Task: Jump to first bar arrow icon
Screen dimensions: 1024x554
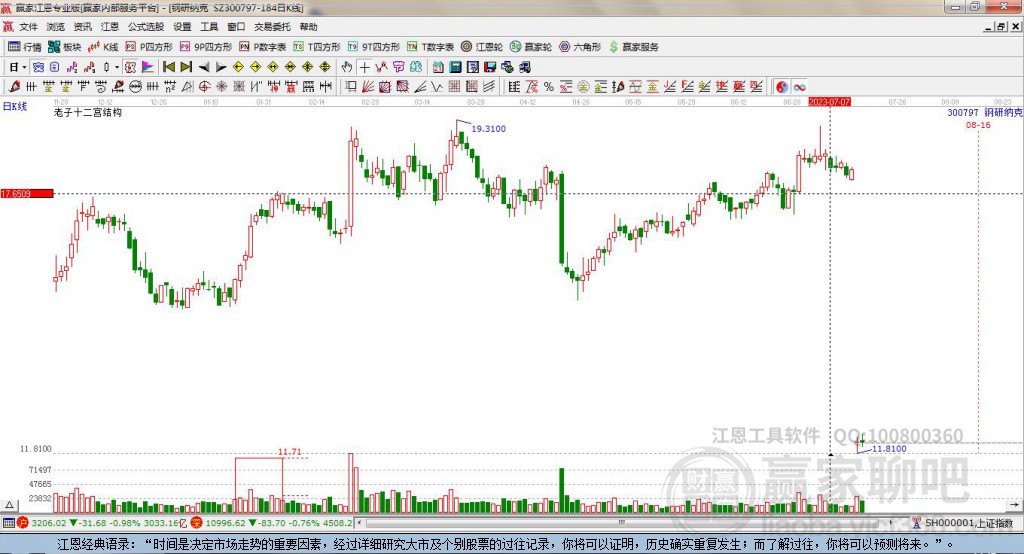Action: [x=168, y=67]
